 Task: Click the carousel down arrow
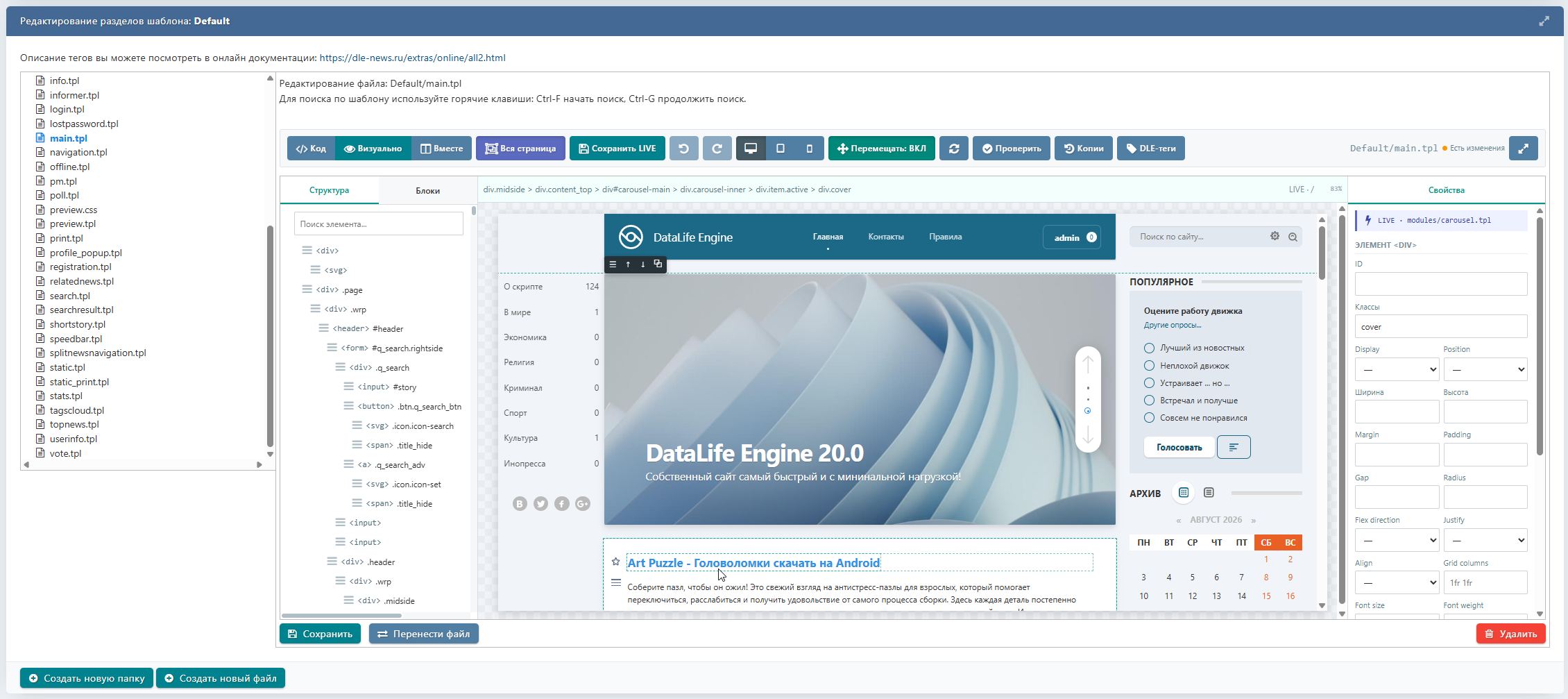1088,435
